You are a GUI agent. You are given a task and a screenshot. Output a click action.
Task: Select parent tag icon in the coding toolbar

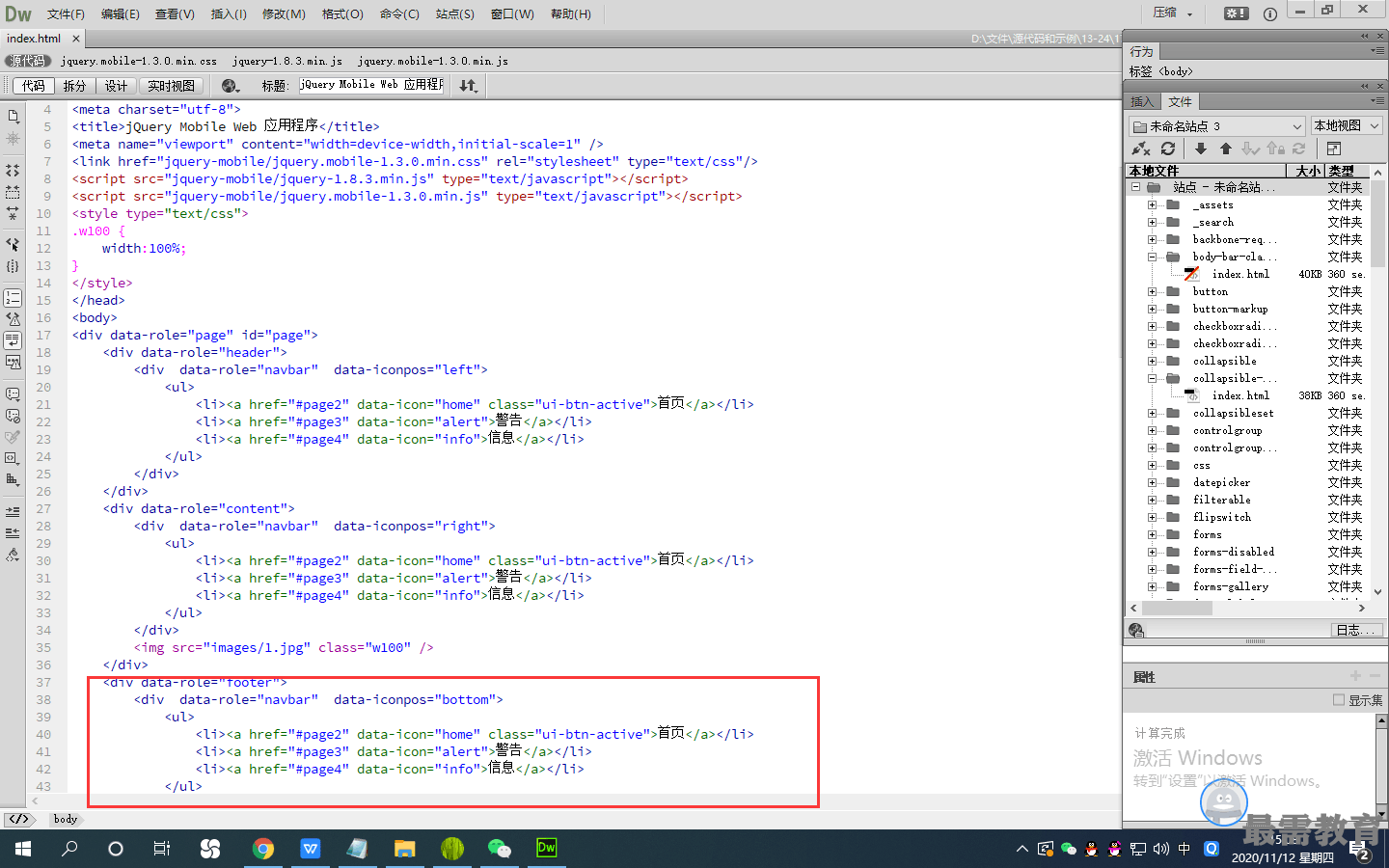click(x=13, y=244)
